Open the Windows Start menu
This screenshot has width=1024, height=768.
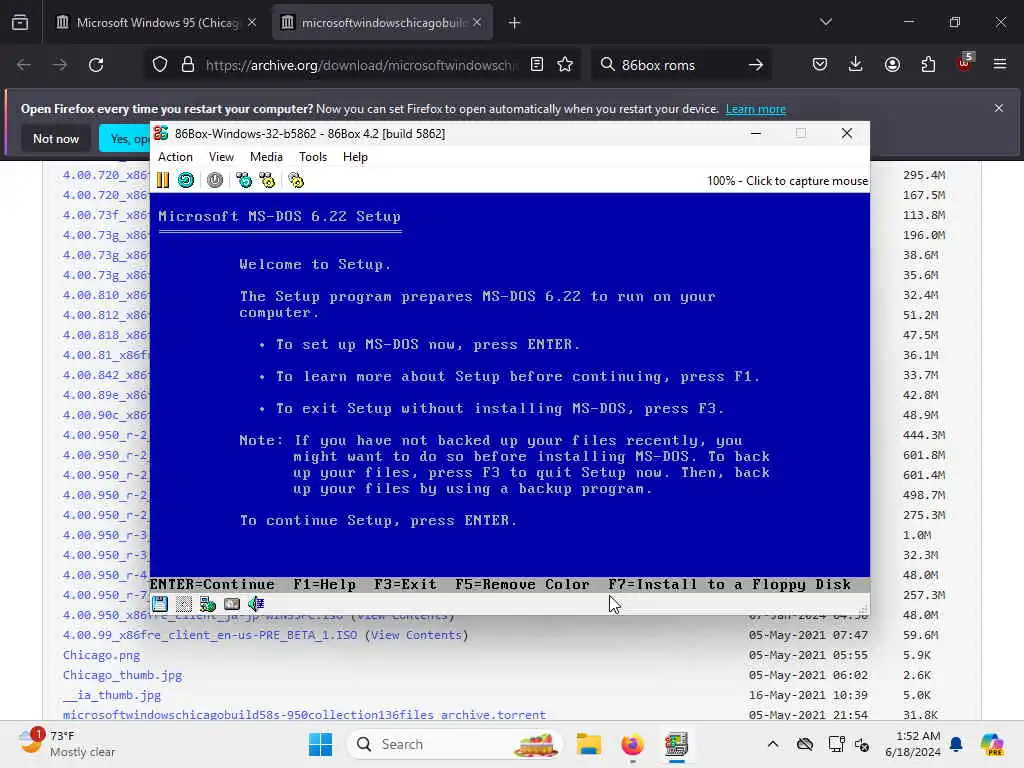[320, 744]
